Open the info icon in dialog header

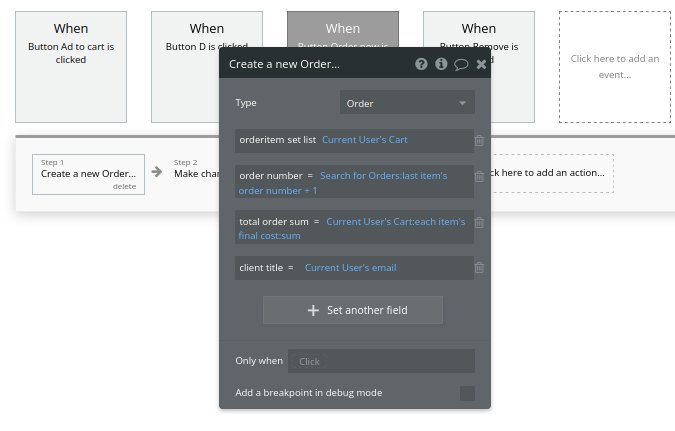[x=441, y=64]
